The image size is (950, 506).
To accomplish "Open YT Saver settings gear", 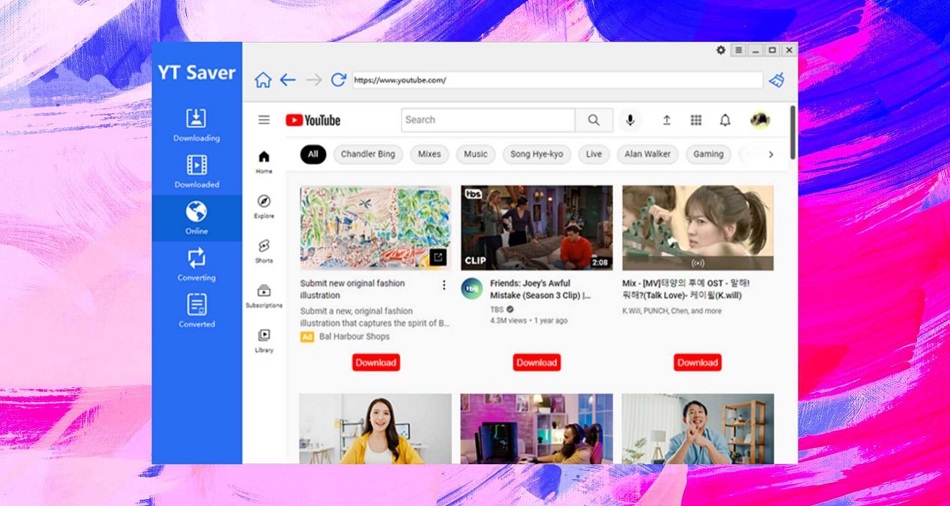I will click(x=720, y=50).
